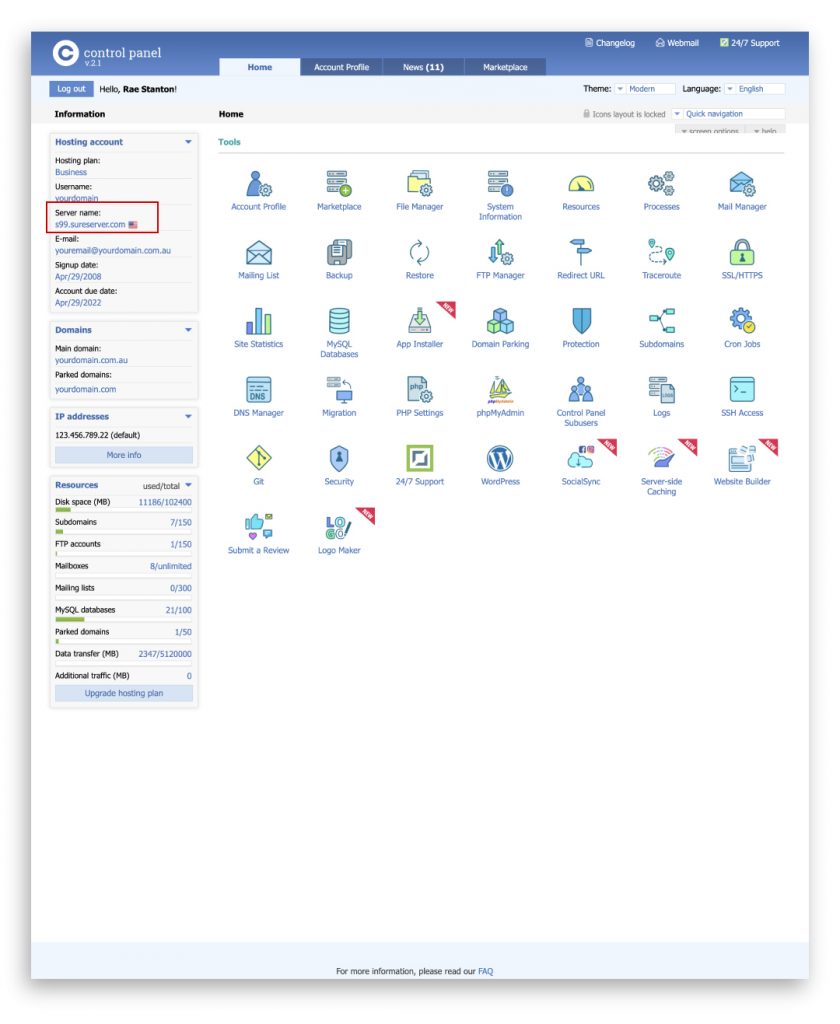Switch to the Home tab
Image resolution: width=840 pixels, height=1024 pixels.
[x=259, y=67]
